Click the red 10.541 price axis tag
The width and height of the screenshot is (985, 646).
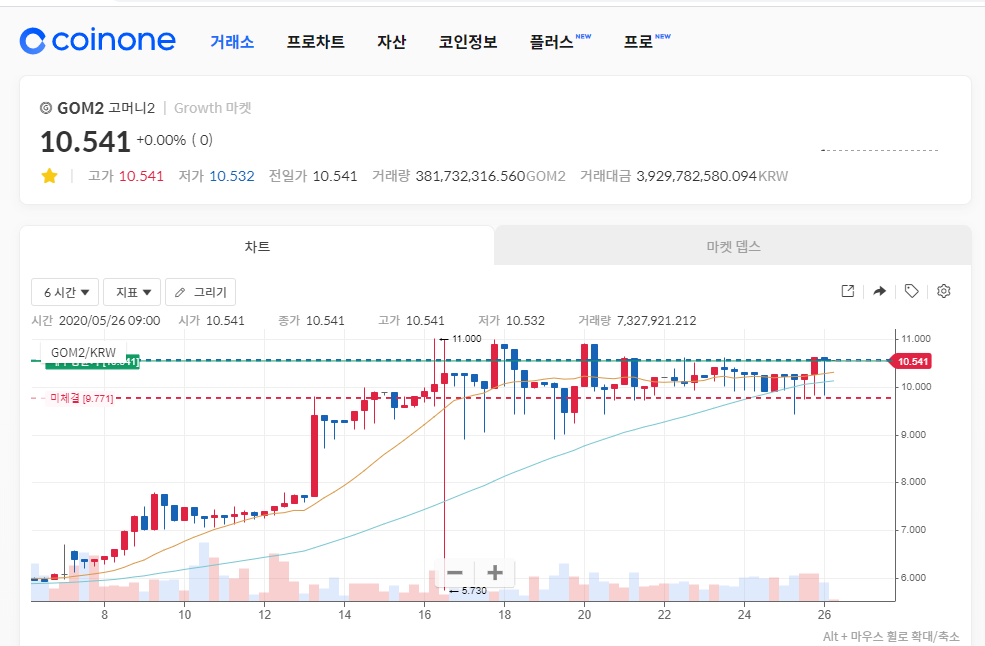(909, 361)
